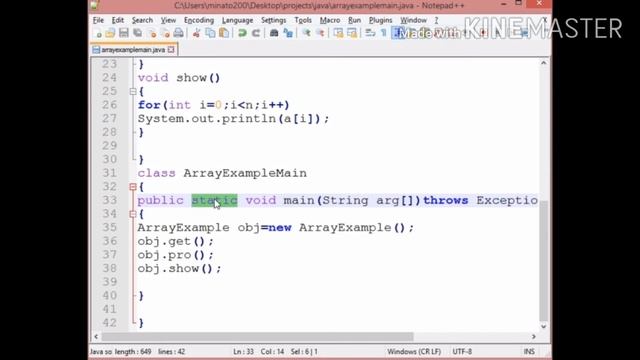640x360 pixels.
Task: Toggle INS insert mode in status bar
Action: point(529,351)
